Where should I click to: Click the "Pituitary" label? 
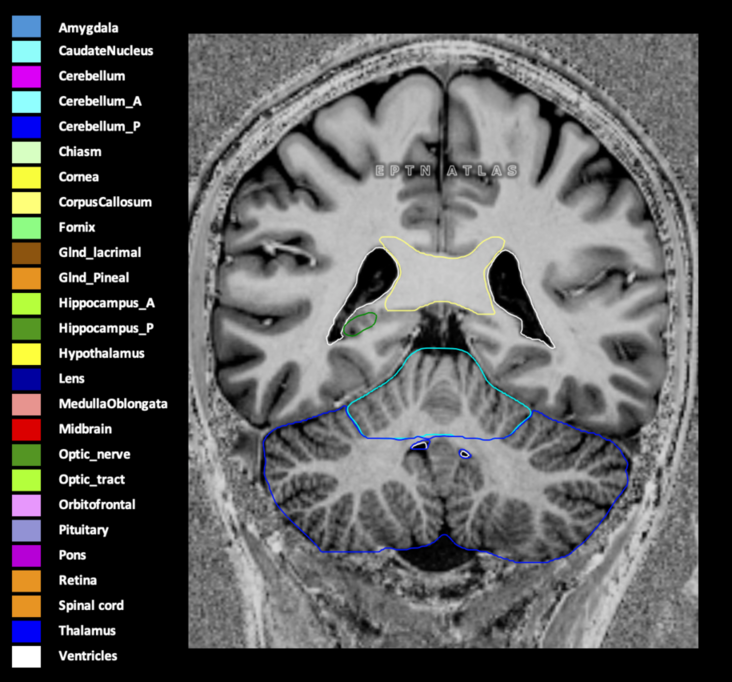(84, 530)
